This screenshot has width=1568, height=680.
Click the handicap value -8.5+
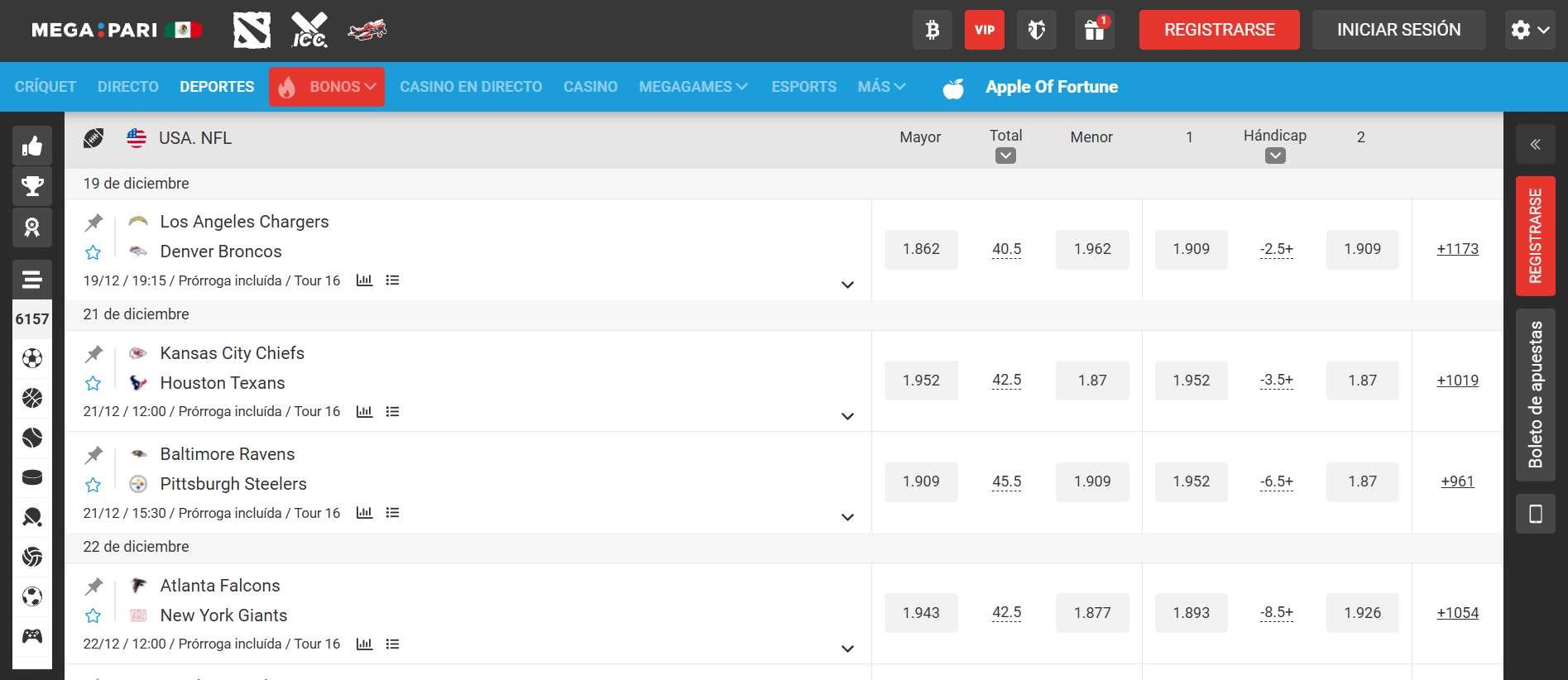(1277, 613)
